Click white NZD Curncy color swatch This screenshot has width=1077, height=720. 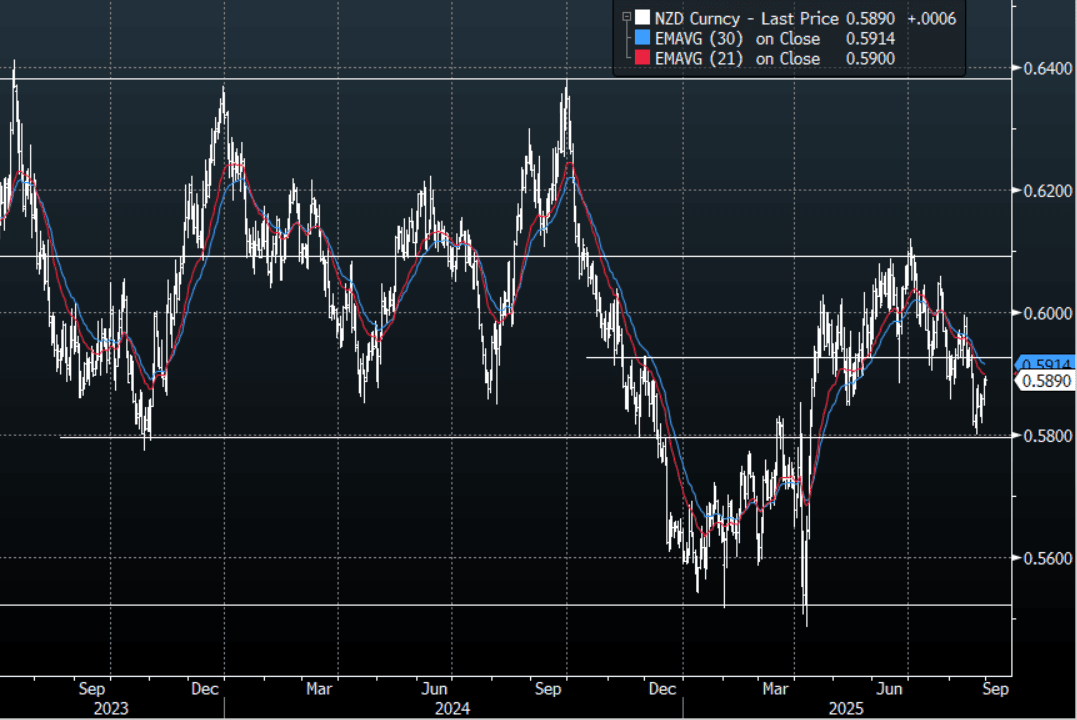click(643, 18)
